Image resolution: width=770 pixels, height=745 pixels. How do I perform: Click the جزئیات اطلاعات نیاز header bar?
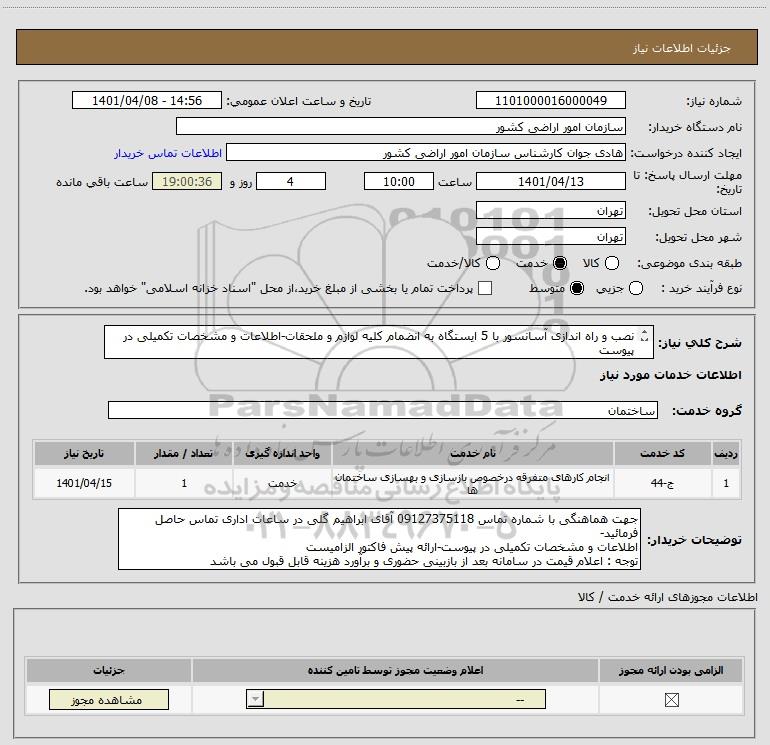coord(387,47)
